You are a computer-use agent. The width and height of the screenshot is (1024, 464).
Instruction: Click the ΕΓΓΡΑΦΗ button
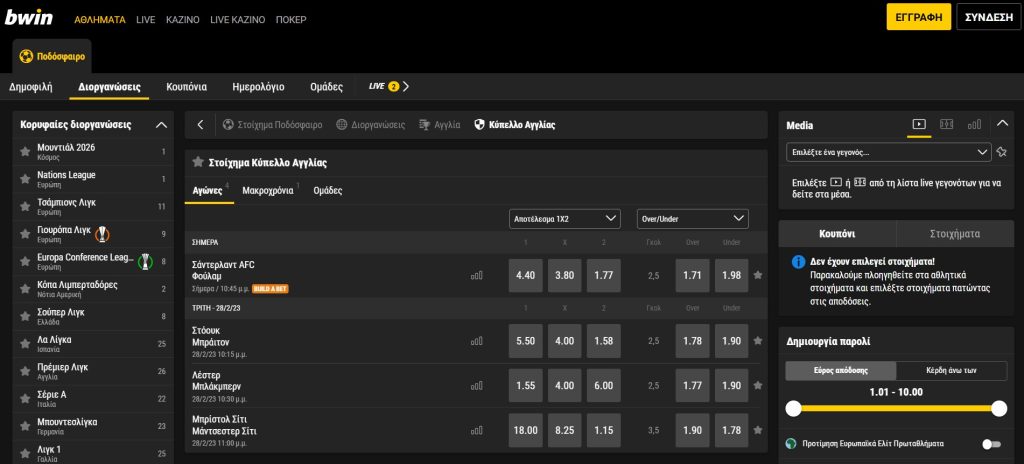point(918,17)
